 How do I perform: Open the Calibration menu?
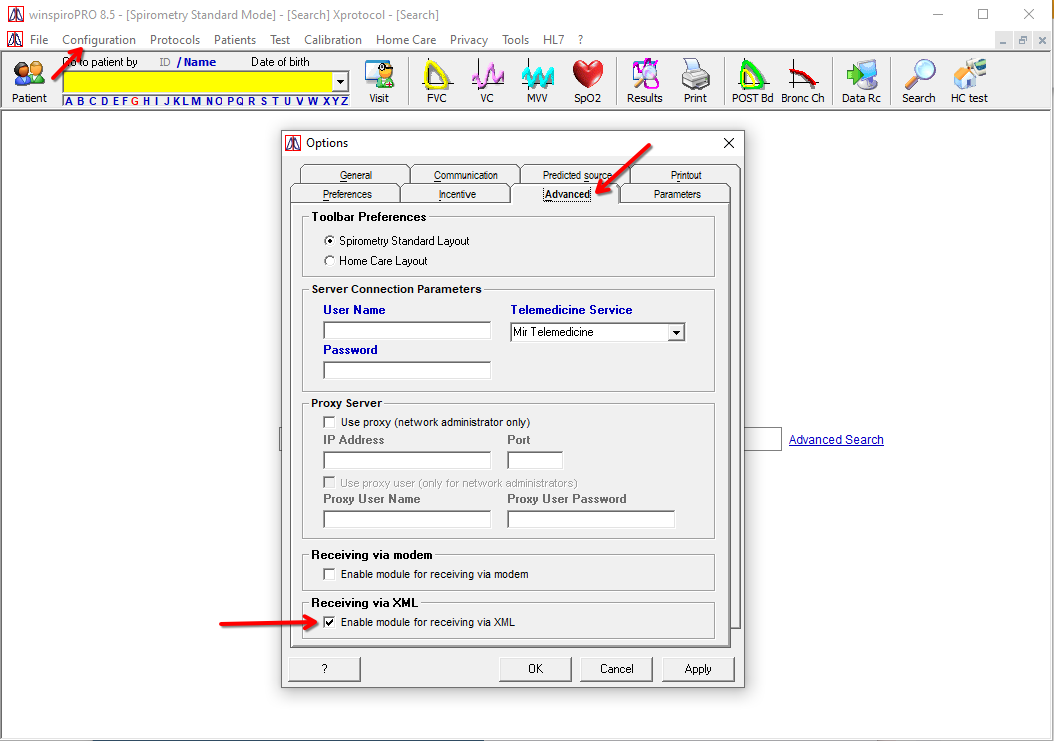(333, 40)
